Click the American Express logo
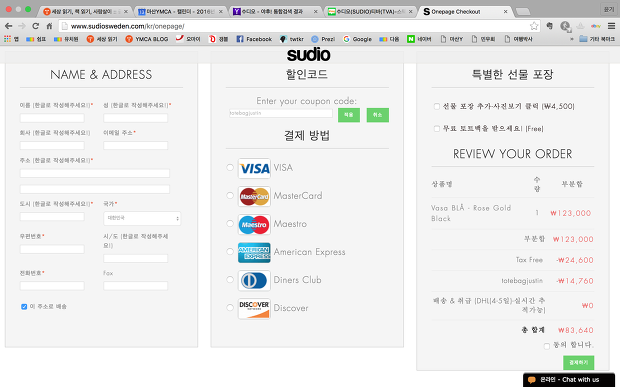The width and height of the screenshot is (620, 387). pos(254,253)
